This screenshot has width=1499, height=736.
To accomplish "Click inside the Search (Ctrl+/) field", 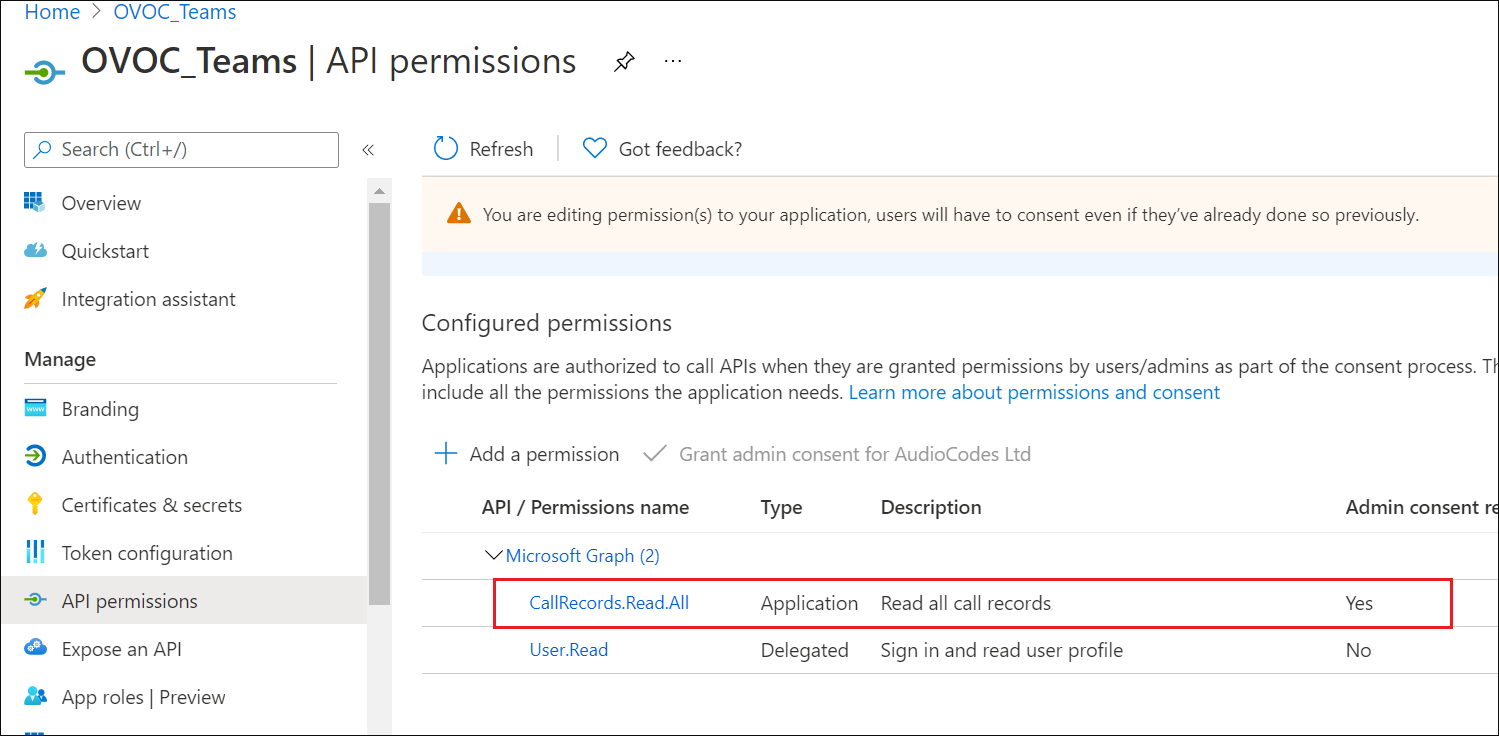I will tap(181, 150).
